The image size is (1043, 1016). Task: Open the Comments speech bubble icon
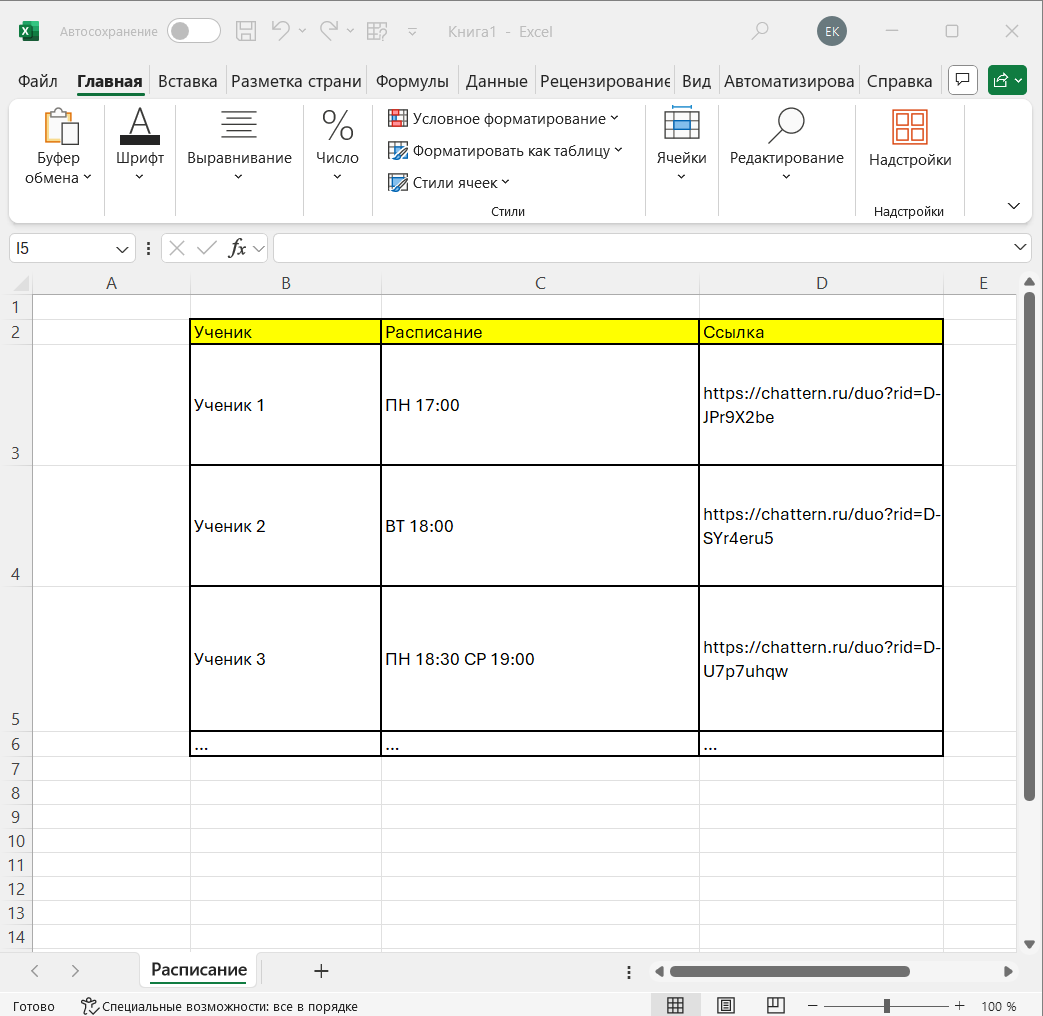point(962,80)
